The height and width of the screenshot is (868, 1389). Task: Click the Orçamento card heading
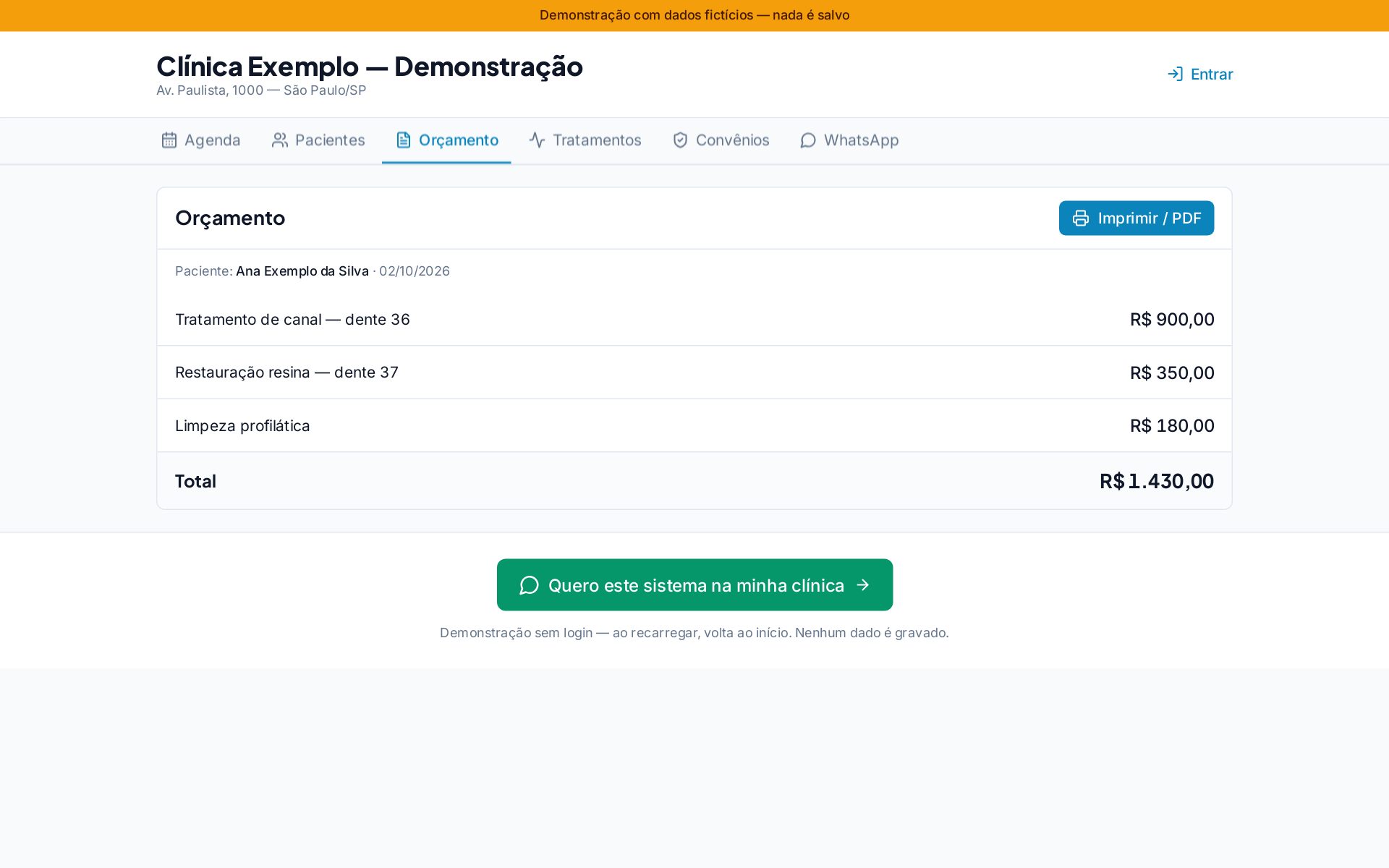pyautogui.click(x=230, y=218)
